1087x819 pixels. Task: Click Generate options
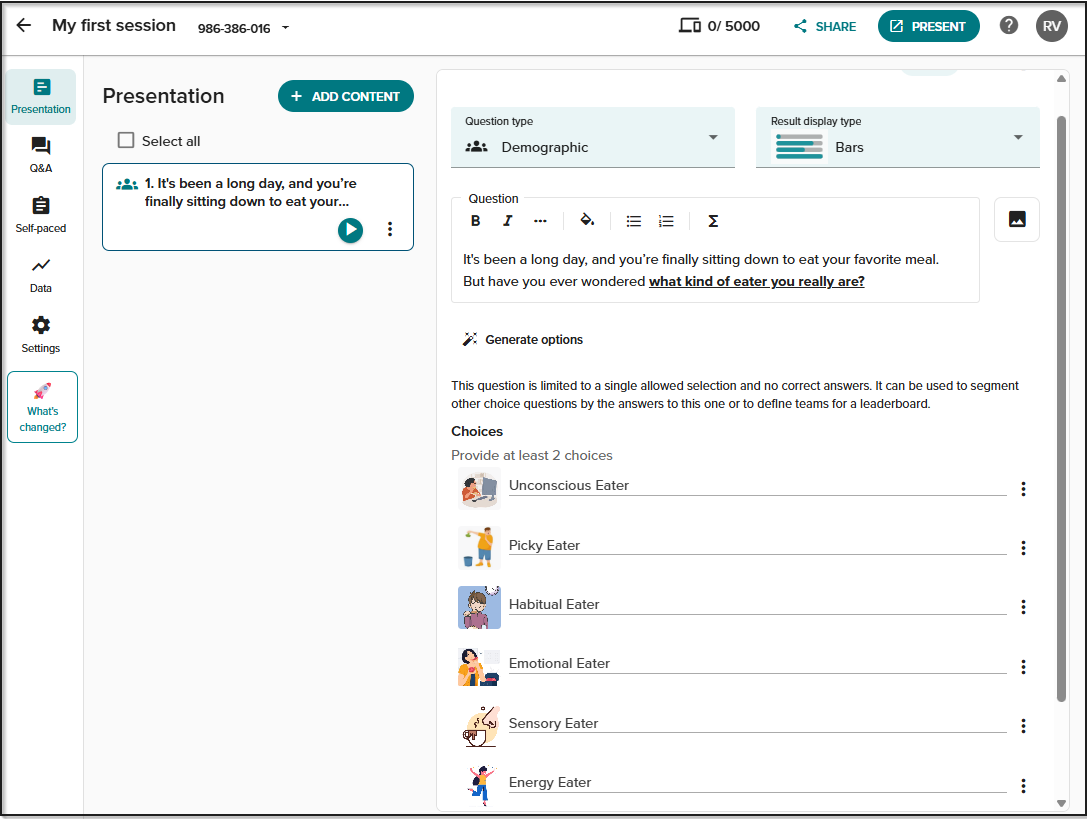coord(523,339)
